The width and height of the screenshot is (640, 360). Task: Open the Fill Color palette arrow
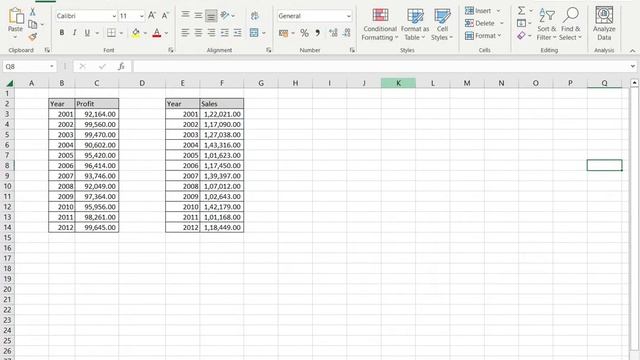click(145, 33)
